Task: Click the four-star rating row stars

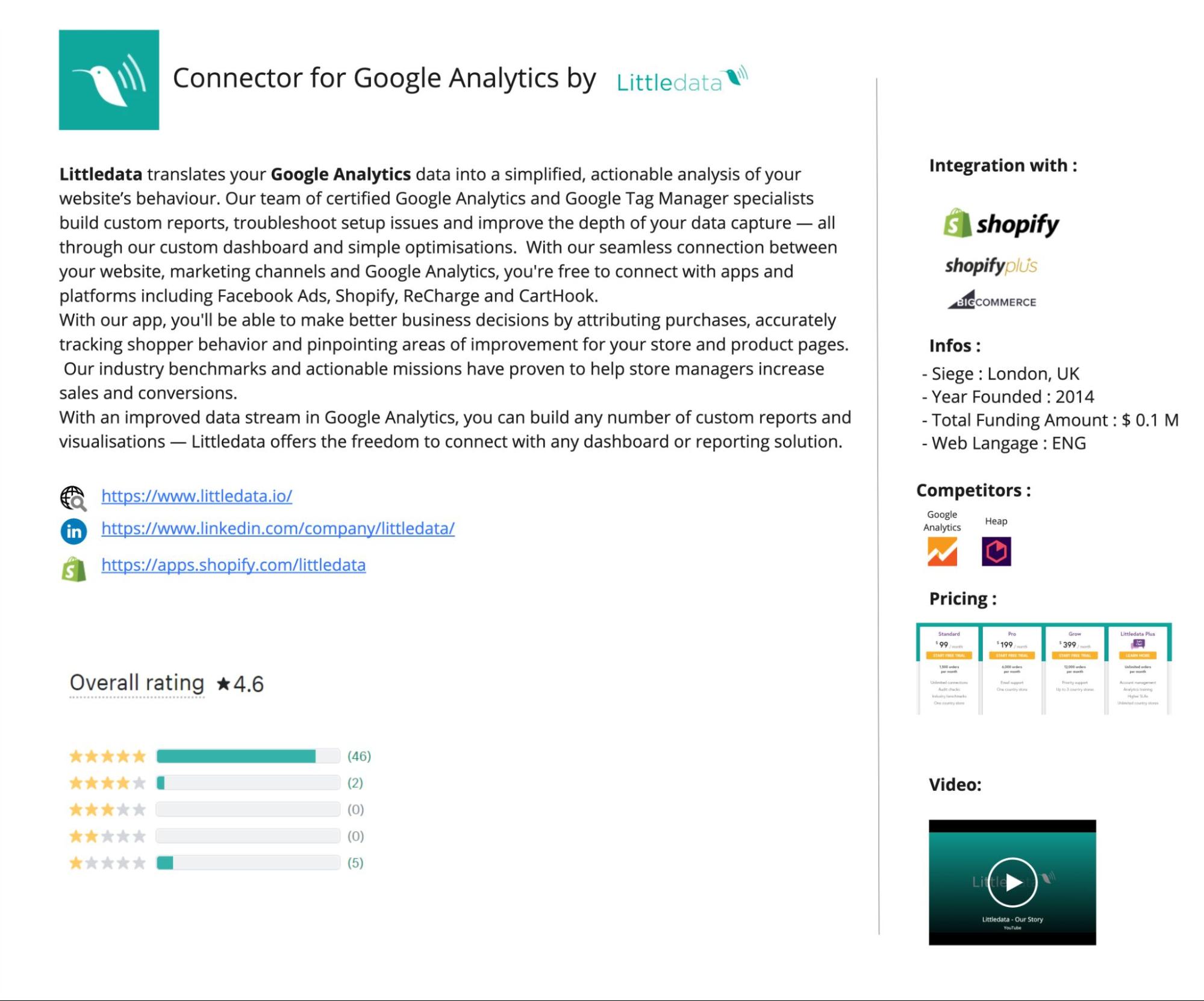Action: [x=107, y=783]
